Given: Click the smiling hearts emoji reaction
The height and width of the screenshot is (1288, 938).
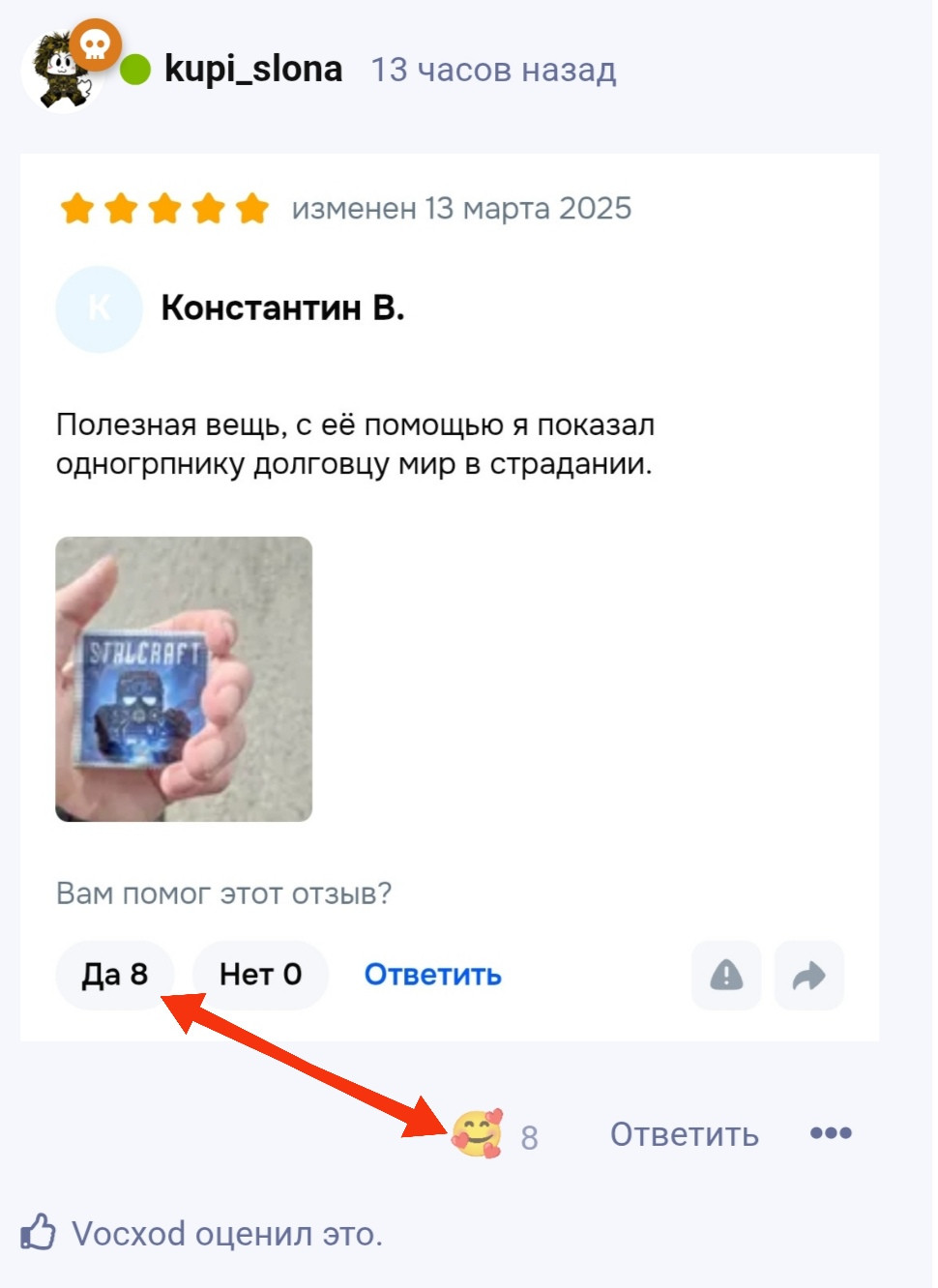Looking at the screenshot, I should pyautogui.click(x=477, y=1133).
